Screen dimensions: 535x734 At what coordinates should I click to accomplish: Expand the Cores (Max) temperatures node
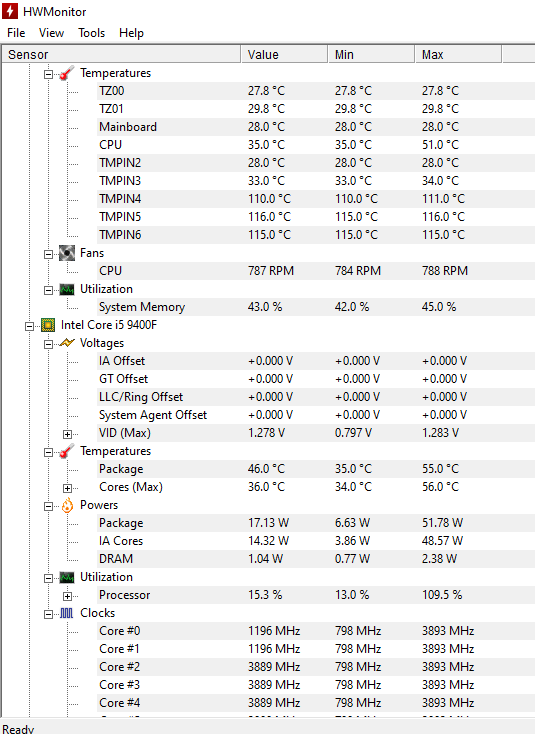point(67,488)
